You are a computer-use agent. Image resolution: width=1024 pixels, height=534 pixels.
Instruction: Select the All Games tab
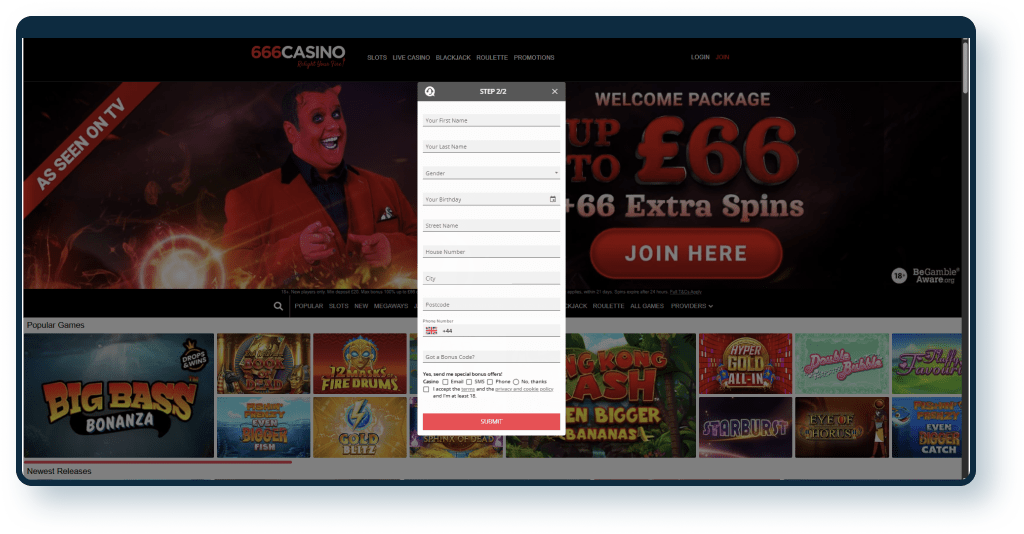[647, 306]
